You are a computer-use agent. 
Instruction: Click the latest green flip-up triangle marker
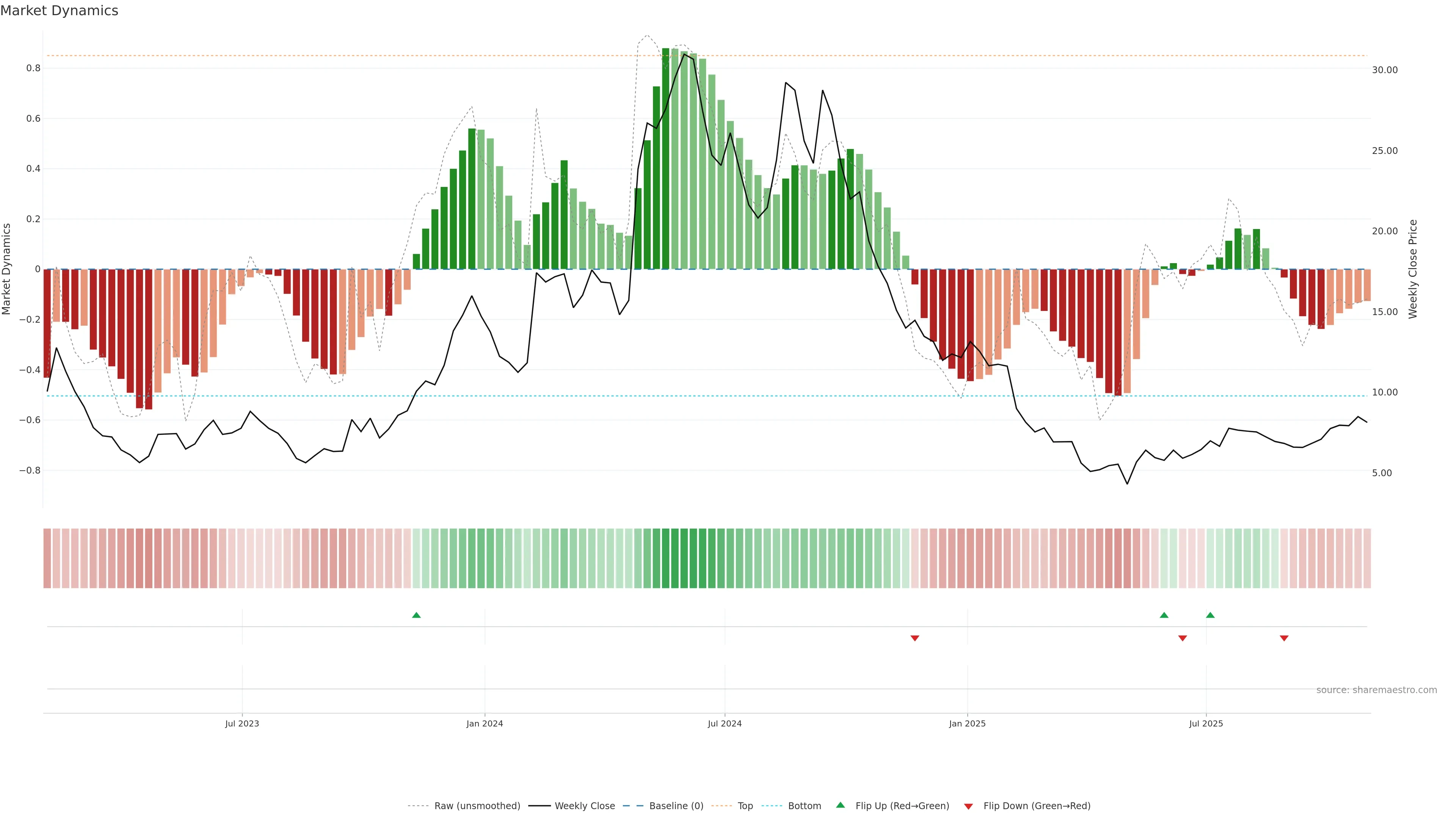[x=1210, y=615]
